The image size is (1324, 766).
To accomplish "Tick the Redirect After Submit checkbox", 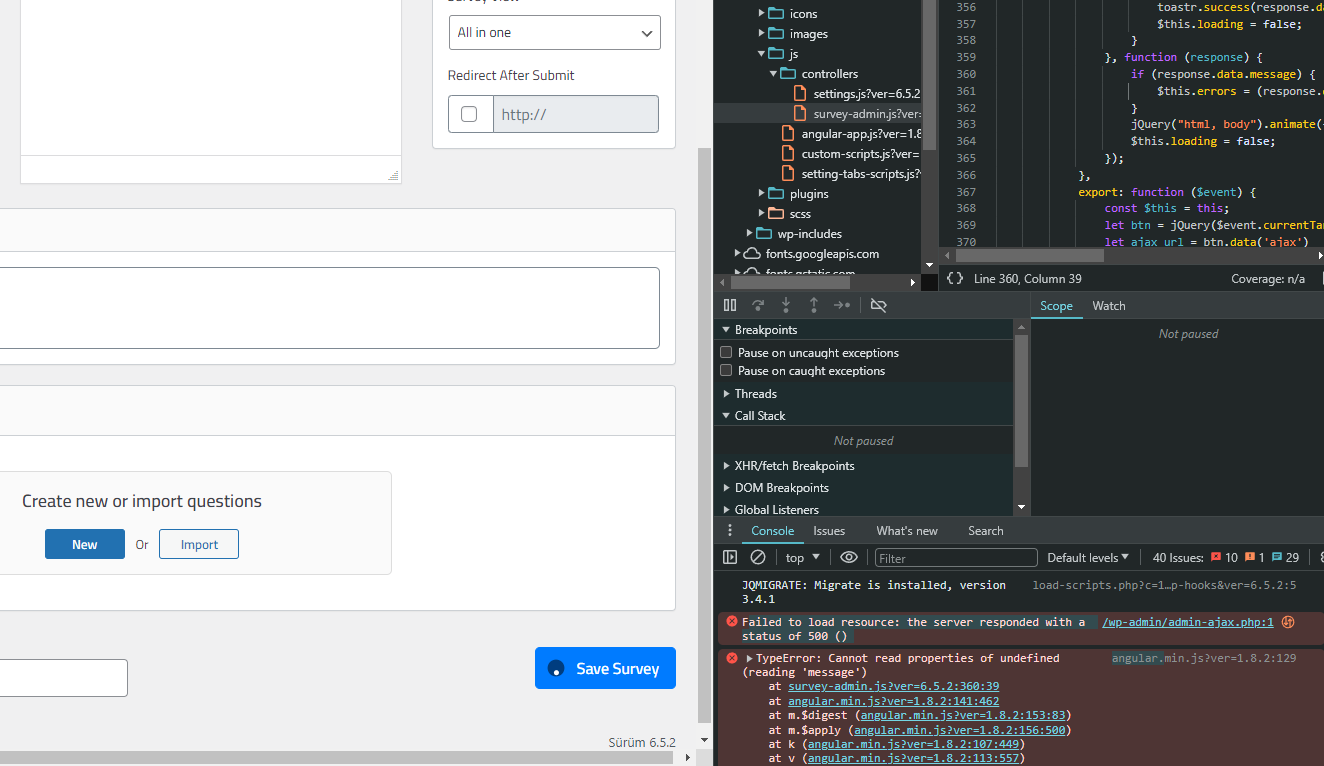I will [469, 114].
